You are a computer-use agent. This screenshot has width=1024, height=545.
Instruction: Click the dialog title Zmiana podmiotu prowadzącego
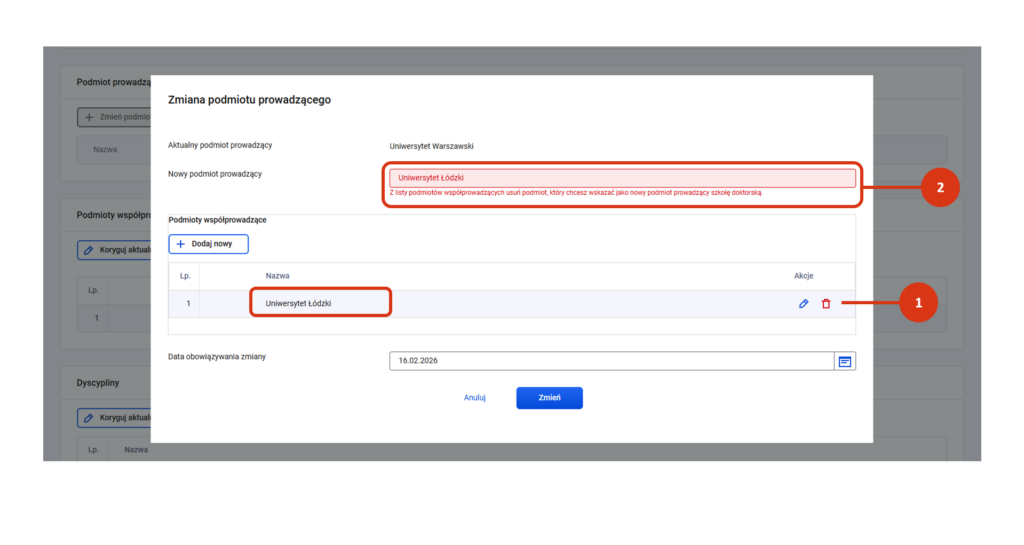coord(249,100)
